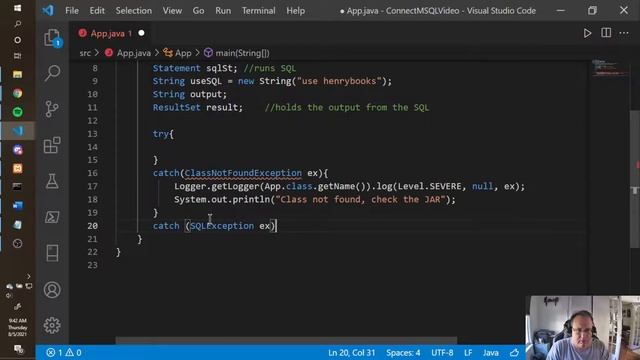Open the Accounts menu icon

point(52,290)
